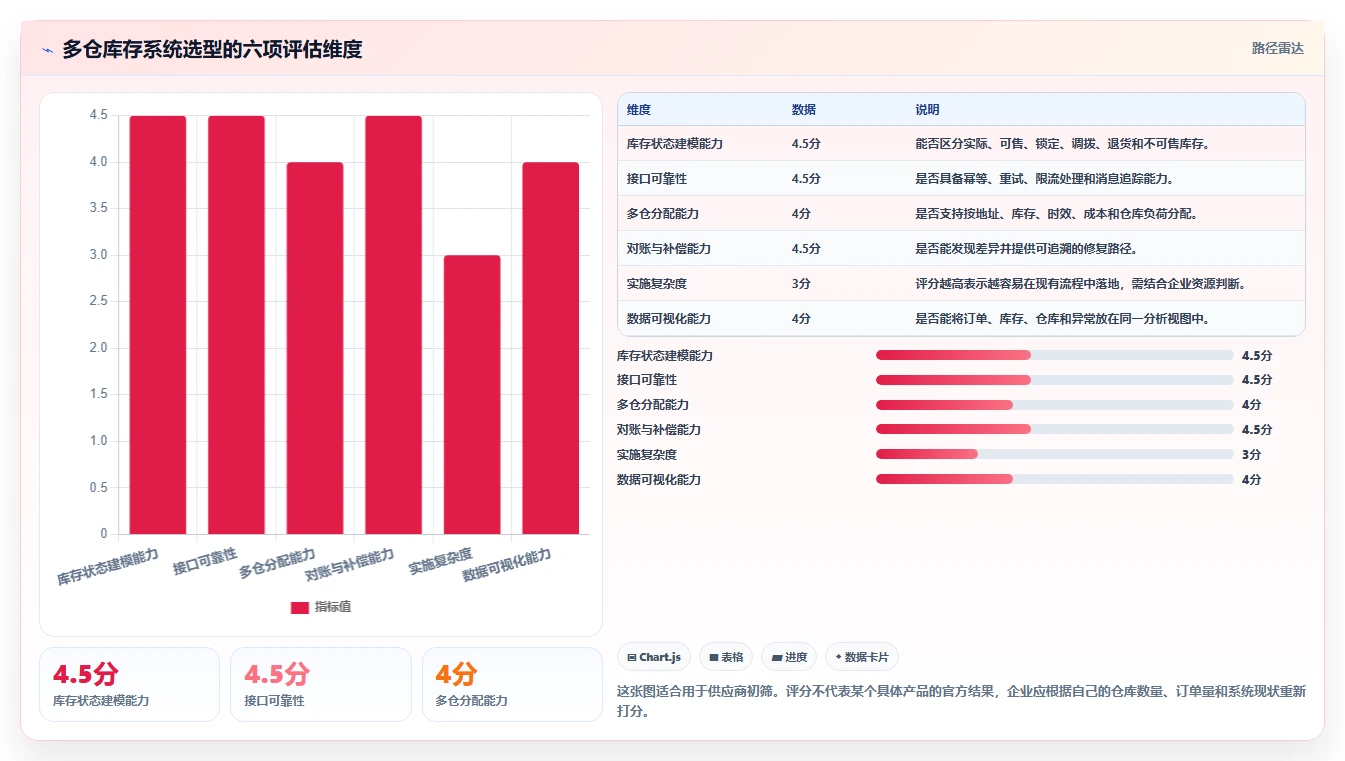This screenshot has height=761, width=1345.
Task: Click the 接口可靠性 label in the progress list
Action: click(647, 380)
